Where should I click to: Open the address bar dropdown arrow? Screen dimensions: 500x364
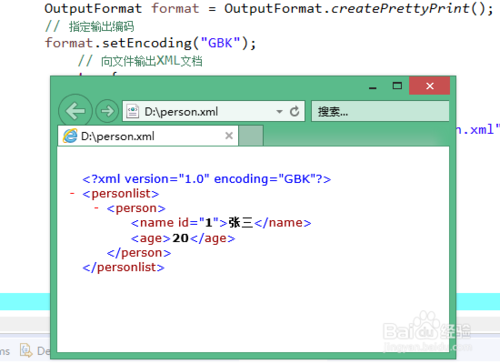coord(279,112)
